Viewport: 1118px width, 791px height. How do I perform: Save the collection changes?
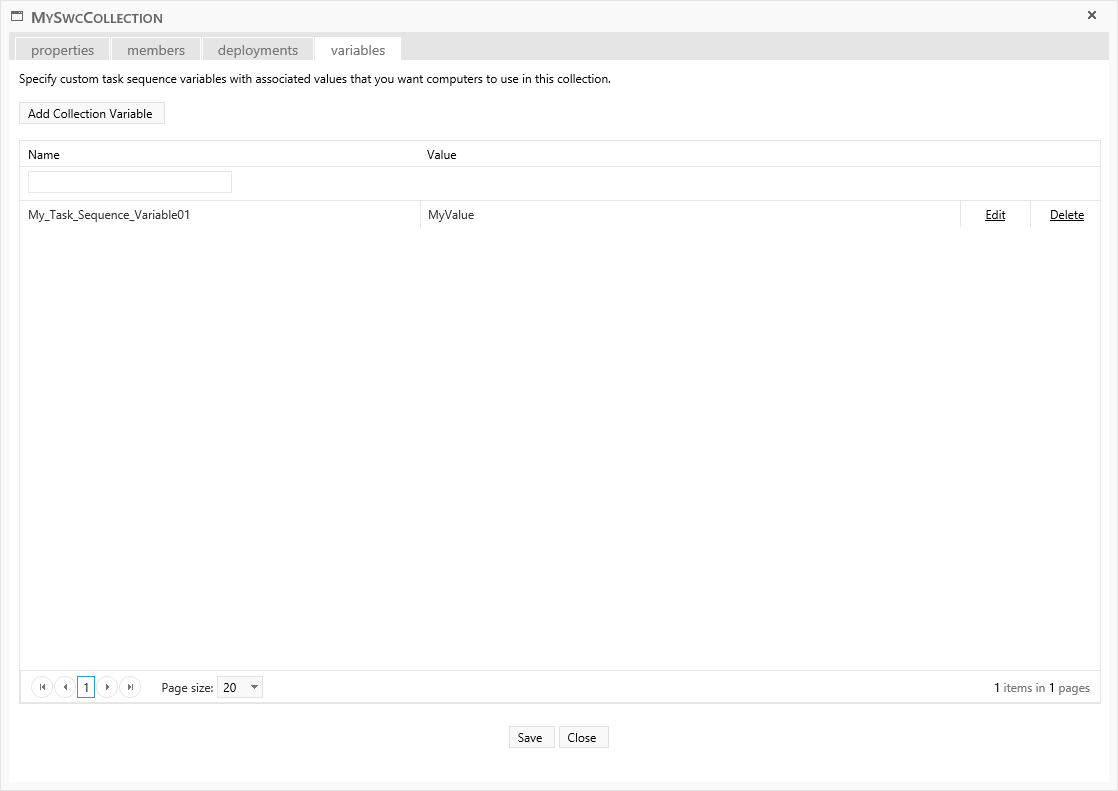point(530,738)
